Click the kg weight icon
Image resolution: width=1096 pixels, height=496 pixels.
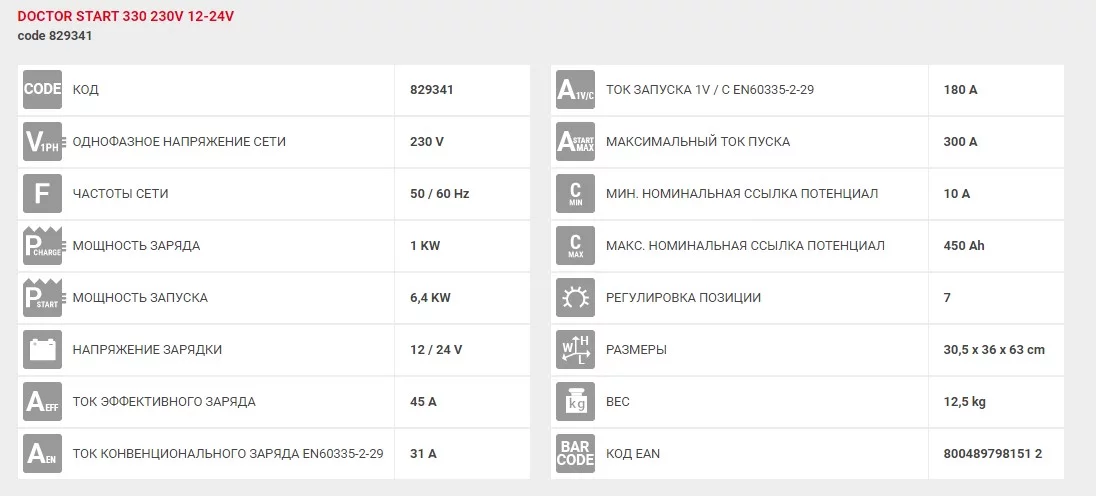coord(575,402)
